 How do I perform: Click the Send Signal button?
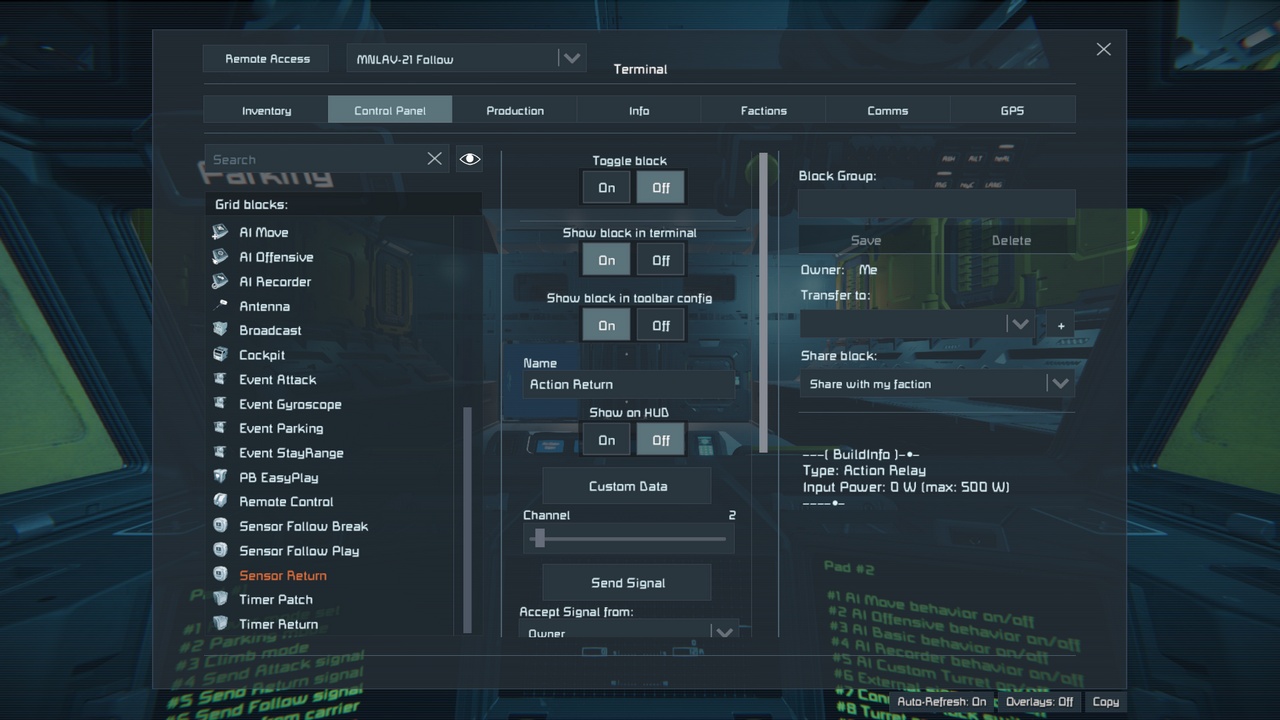pos(628,583)
